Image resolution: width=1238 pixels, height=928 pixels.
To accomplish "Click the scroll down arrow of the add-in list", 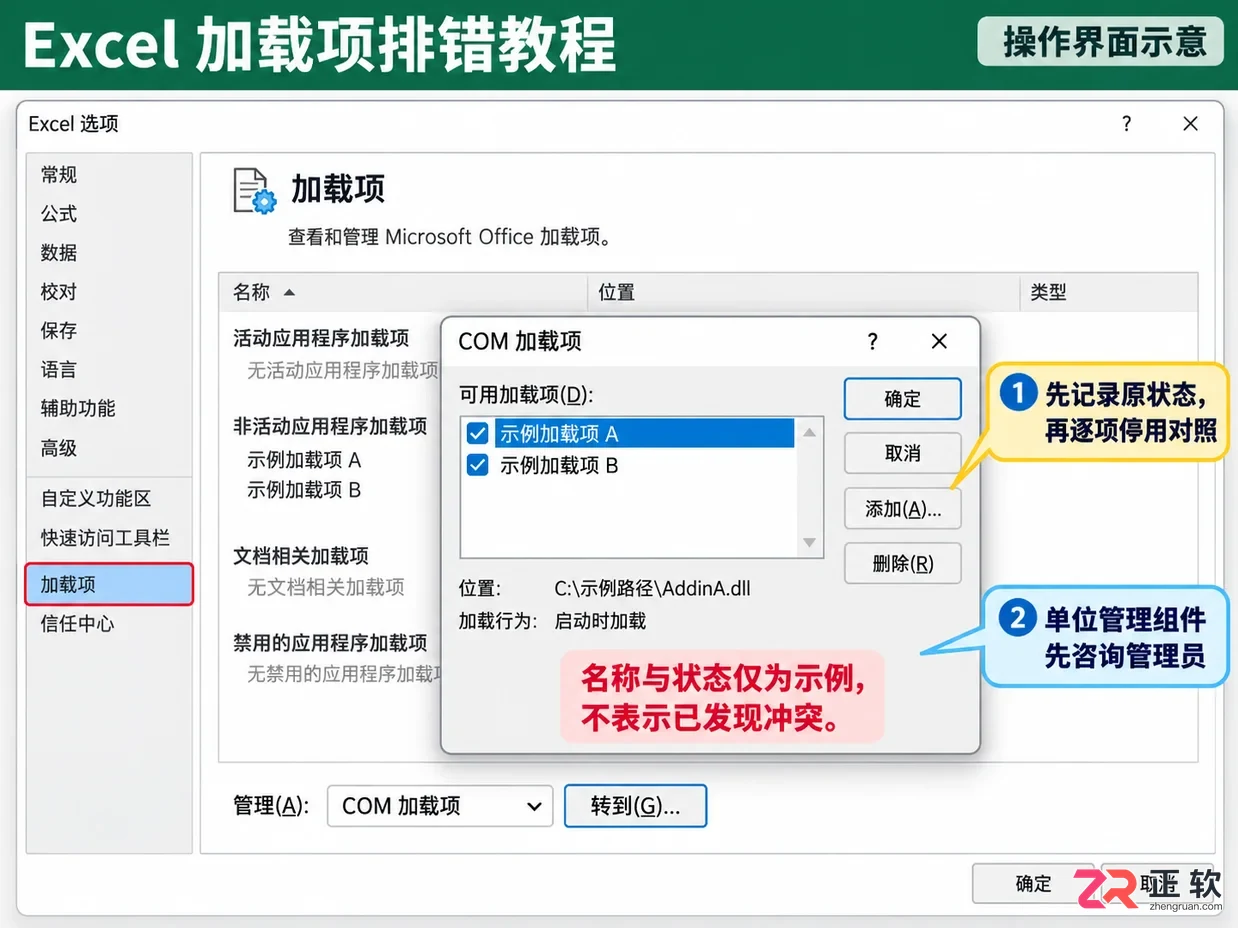I will tap(810, 543).
